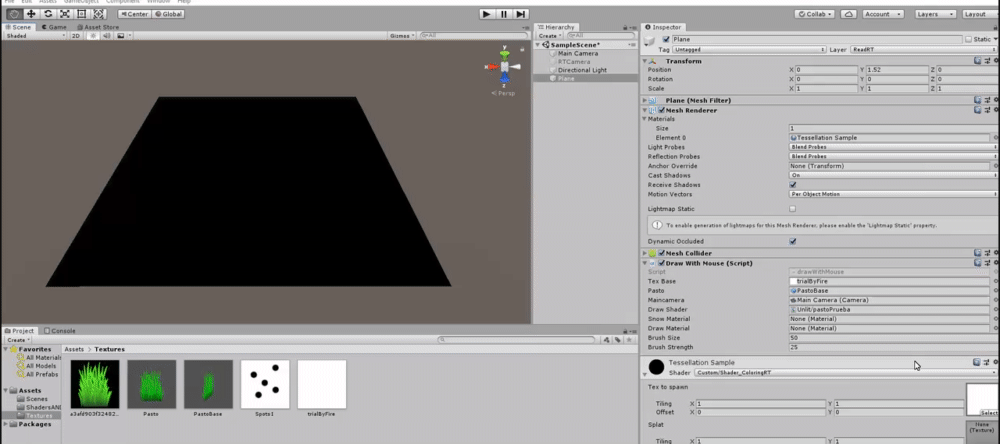This screenshot has width=1000, height=444.
Task: Open Plane Mesh Filter preset icon
Action: [x=987, y=100]
